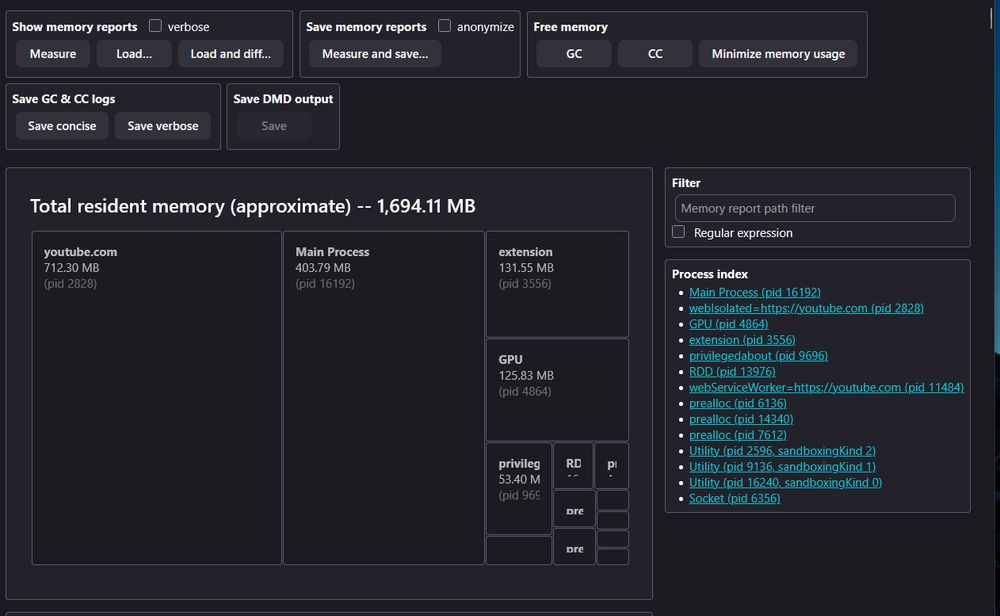Save concise GC & CC logs
Screen dimensions: 1000x616
pos(62,126)
